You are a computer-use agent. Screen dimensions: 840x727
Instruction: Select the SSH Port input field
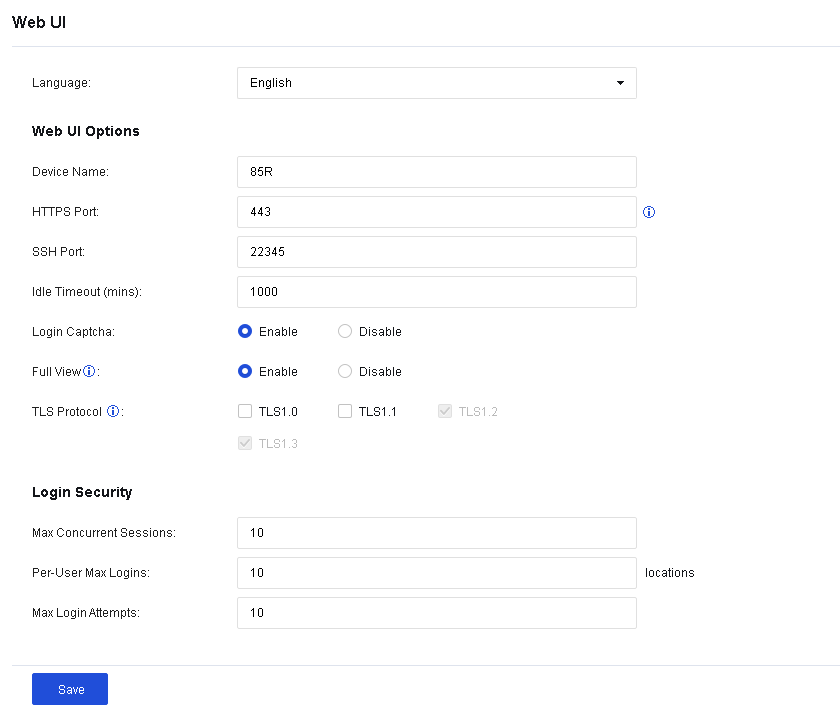coord(436,252)
